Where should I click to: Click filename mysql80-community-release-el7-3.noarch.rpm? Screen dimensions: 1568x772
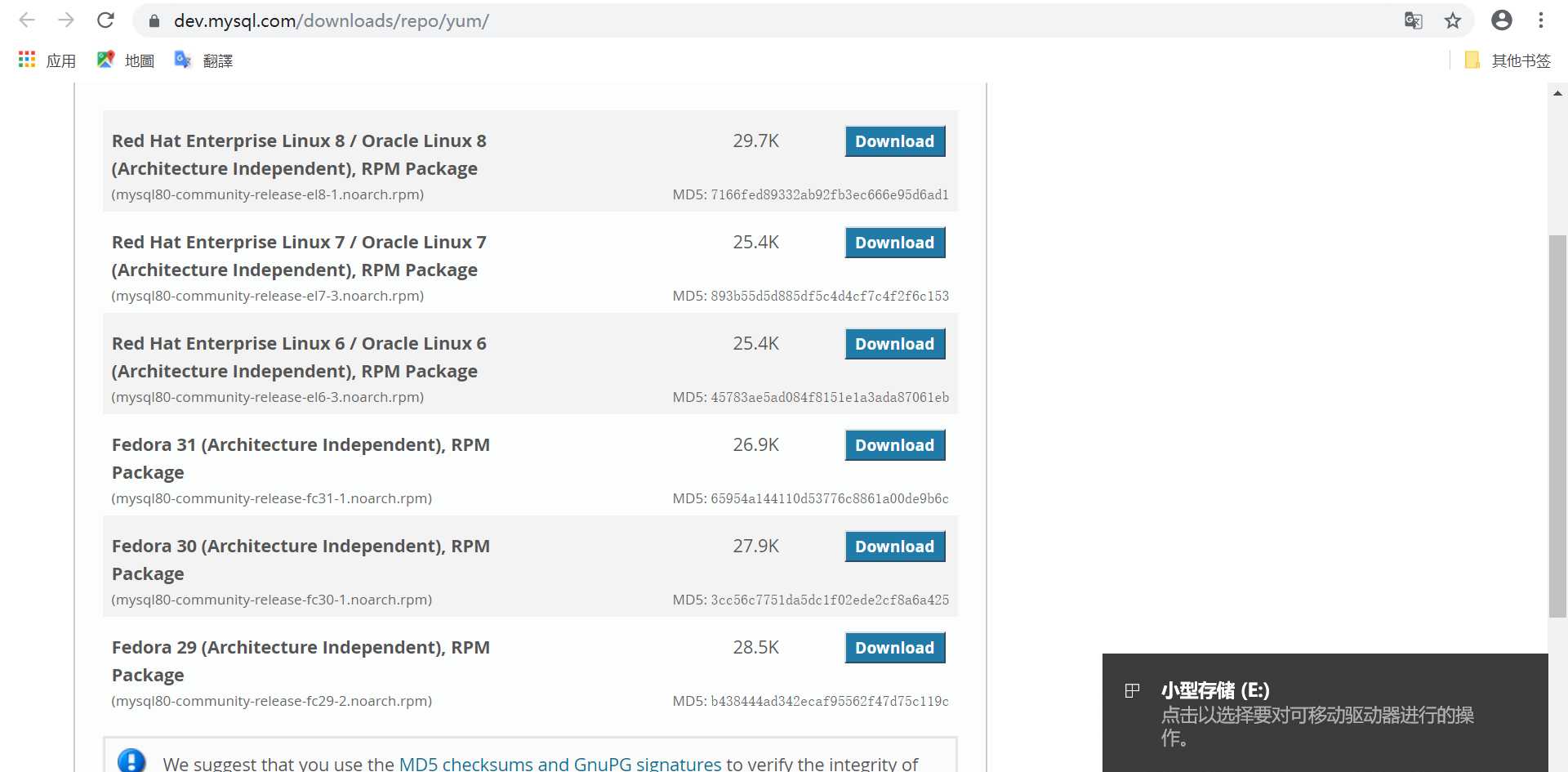click(268, 296)
